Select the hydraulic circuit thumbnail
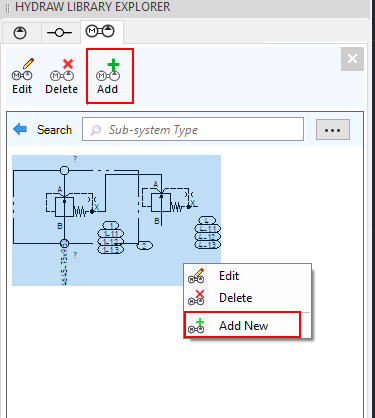The width and height of the screenshot is (375, 418). pos(116,220)
